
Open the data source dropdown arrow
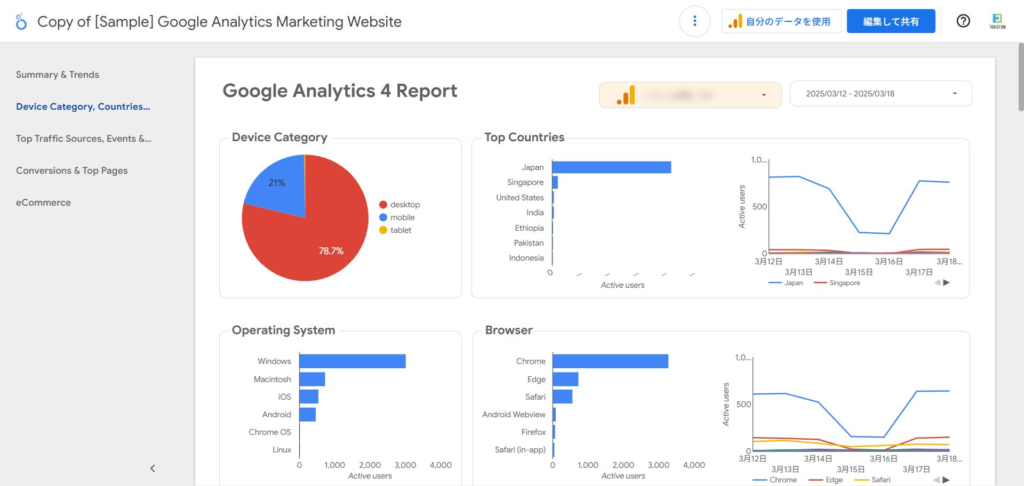764,95
